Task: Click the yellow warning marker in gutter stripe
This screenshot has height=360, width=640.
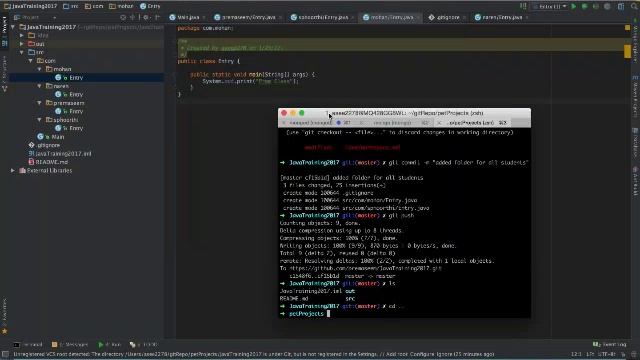Action: coord(627,51)
